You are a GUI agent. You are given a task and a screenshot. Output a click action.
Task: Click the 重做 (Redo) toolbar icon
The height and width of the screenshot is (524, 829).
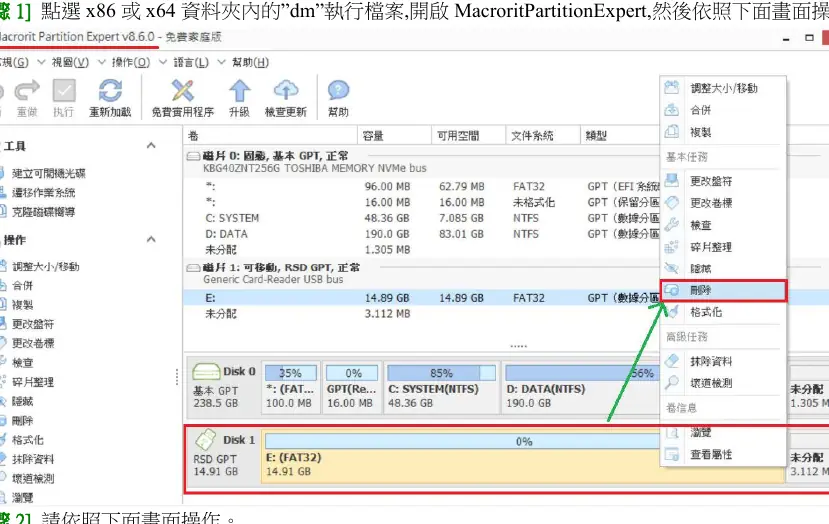[27, 91]
